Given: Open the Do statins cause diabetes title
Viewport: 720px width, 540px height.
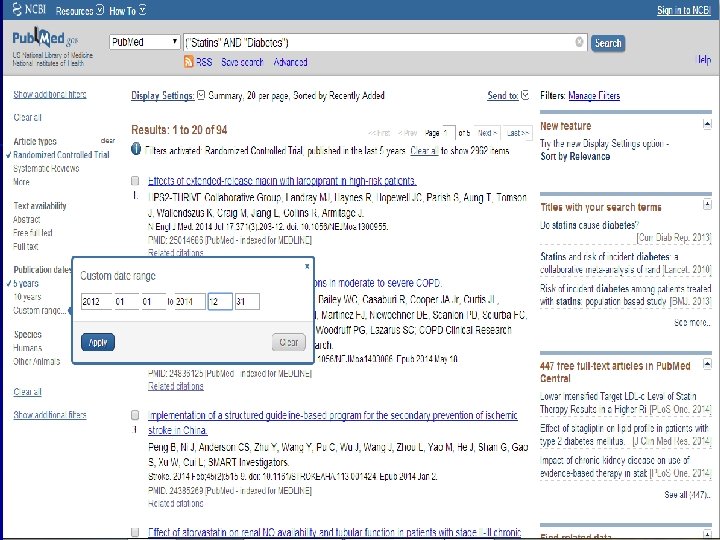Looking at the screenshot, I should pos(590,225).
